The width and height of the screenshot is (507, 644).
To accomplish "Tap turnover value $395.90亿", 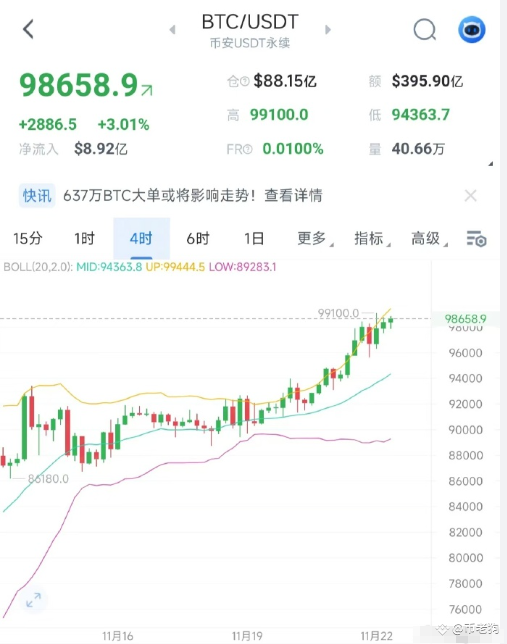I will point(427,81).
